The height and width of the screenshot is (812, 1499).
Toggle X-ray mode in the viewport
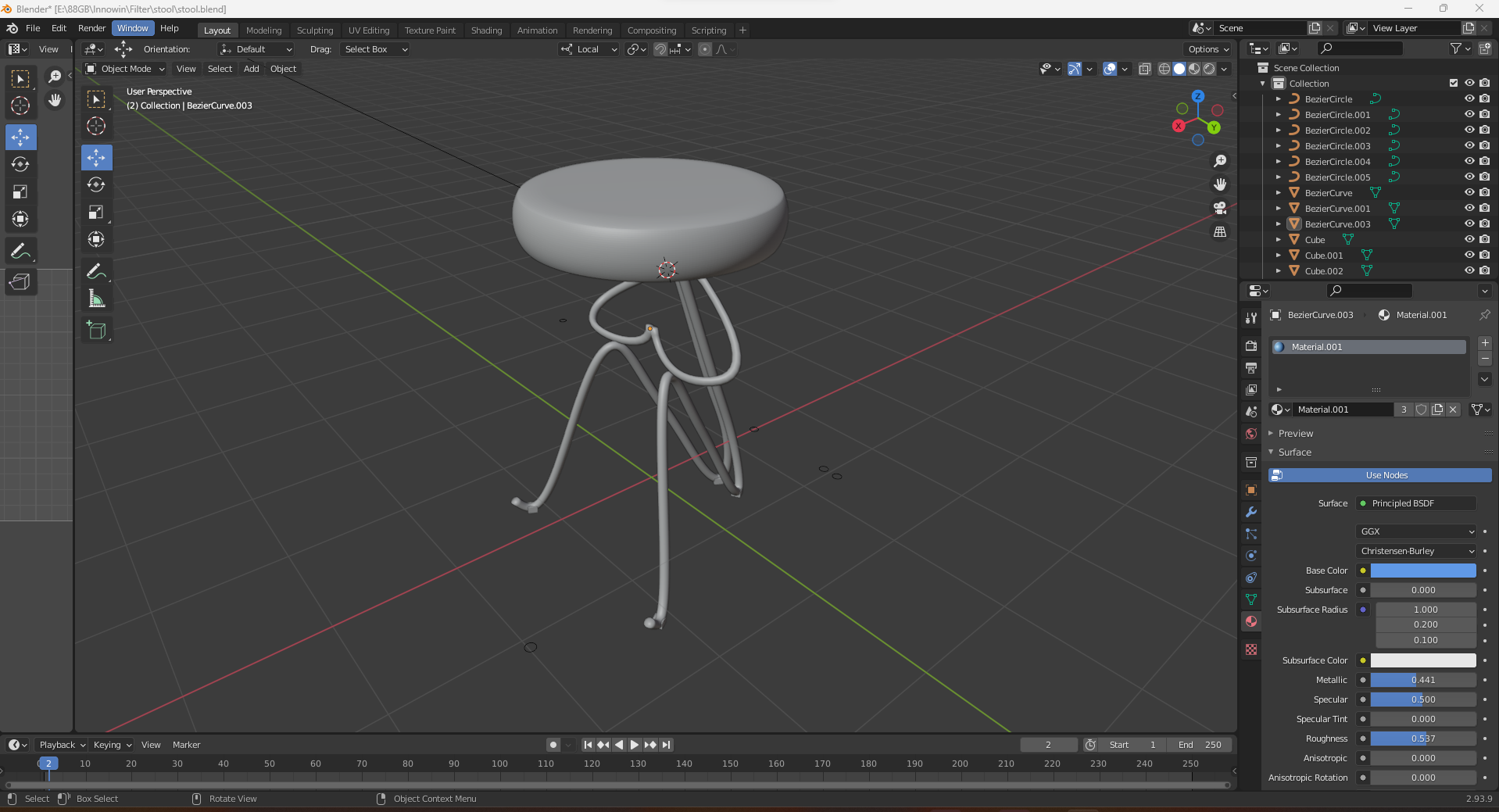pos(1144,69)
